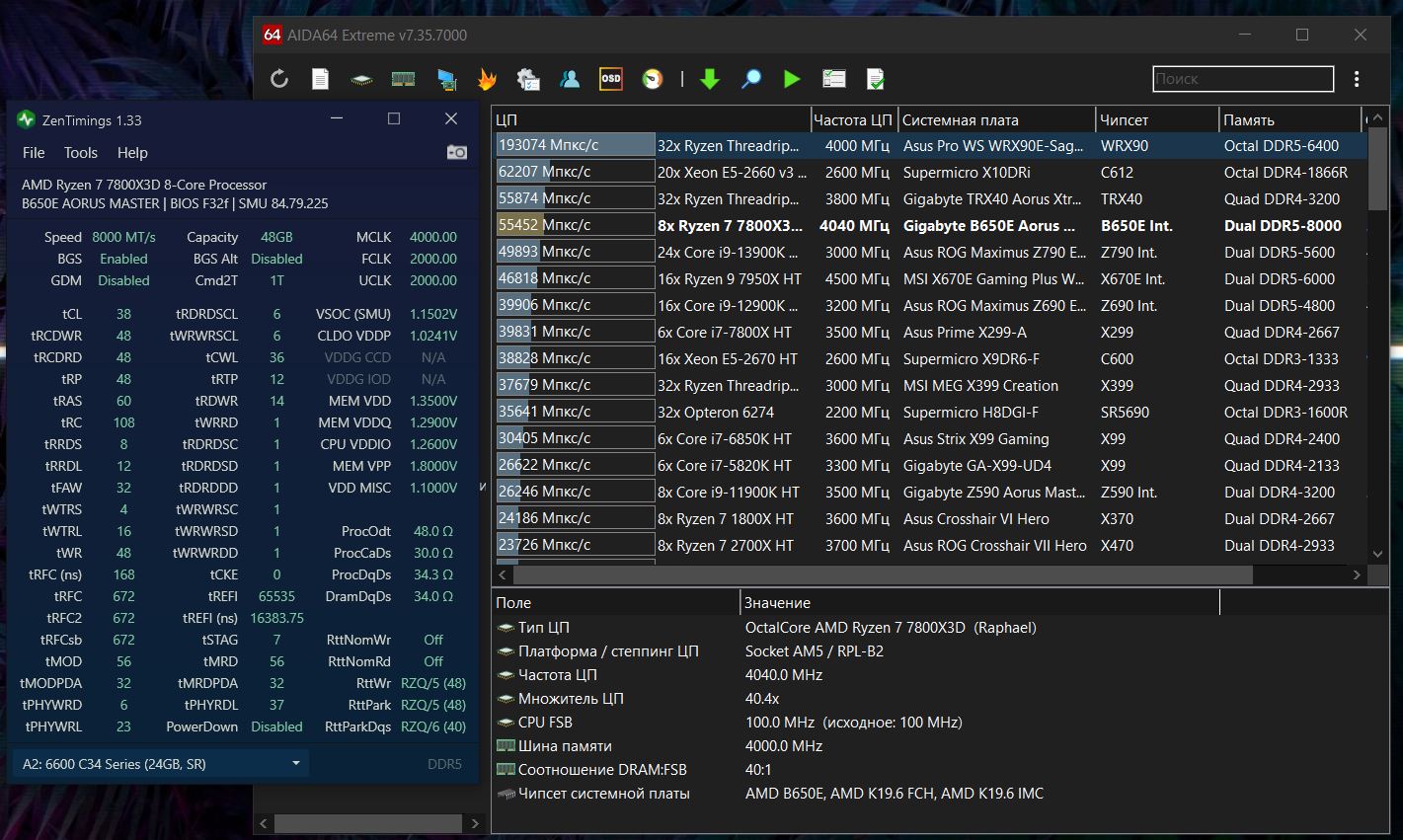Screen dimensions: 1403x840
Task: Select the 8x Ryzen 7 1800X HT row
Action: point(931,518)
